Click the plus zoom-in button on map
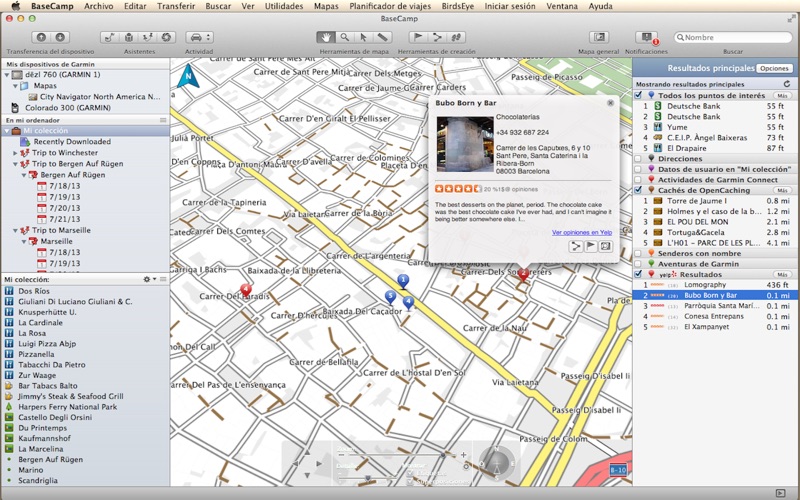The height and width of the screenshot is (500, 800). pyautogui.click(x=463, y=455)
